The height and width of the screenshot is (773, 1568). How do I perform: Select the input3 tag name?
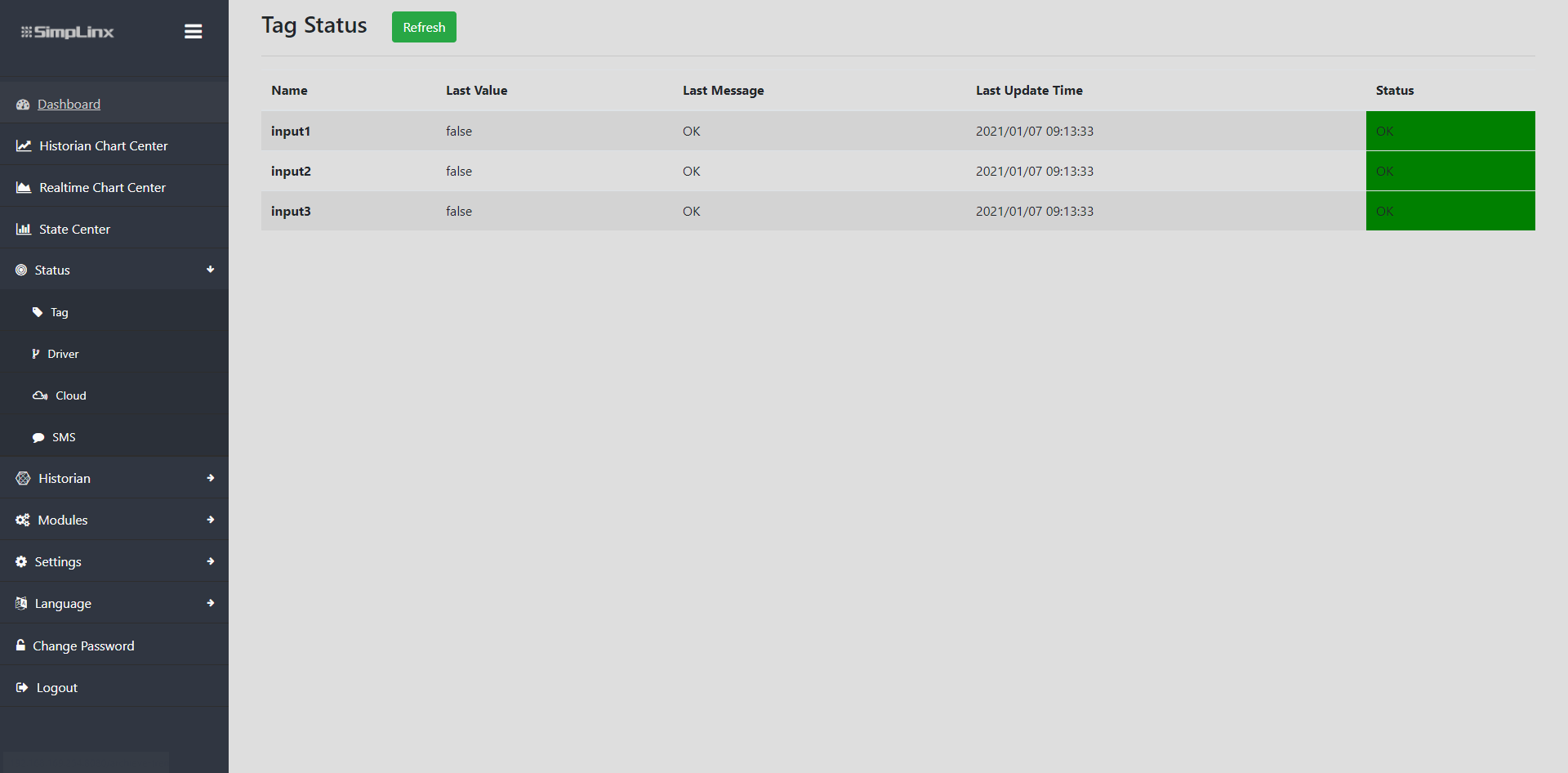291,211
